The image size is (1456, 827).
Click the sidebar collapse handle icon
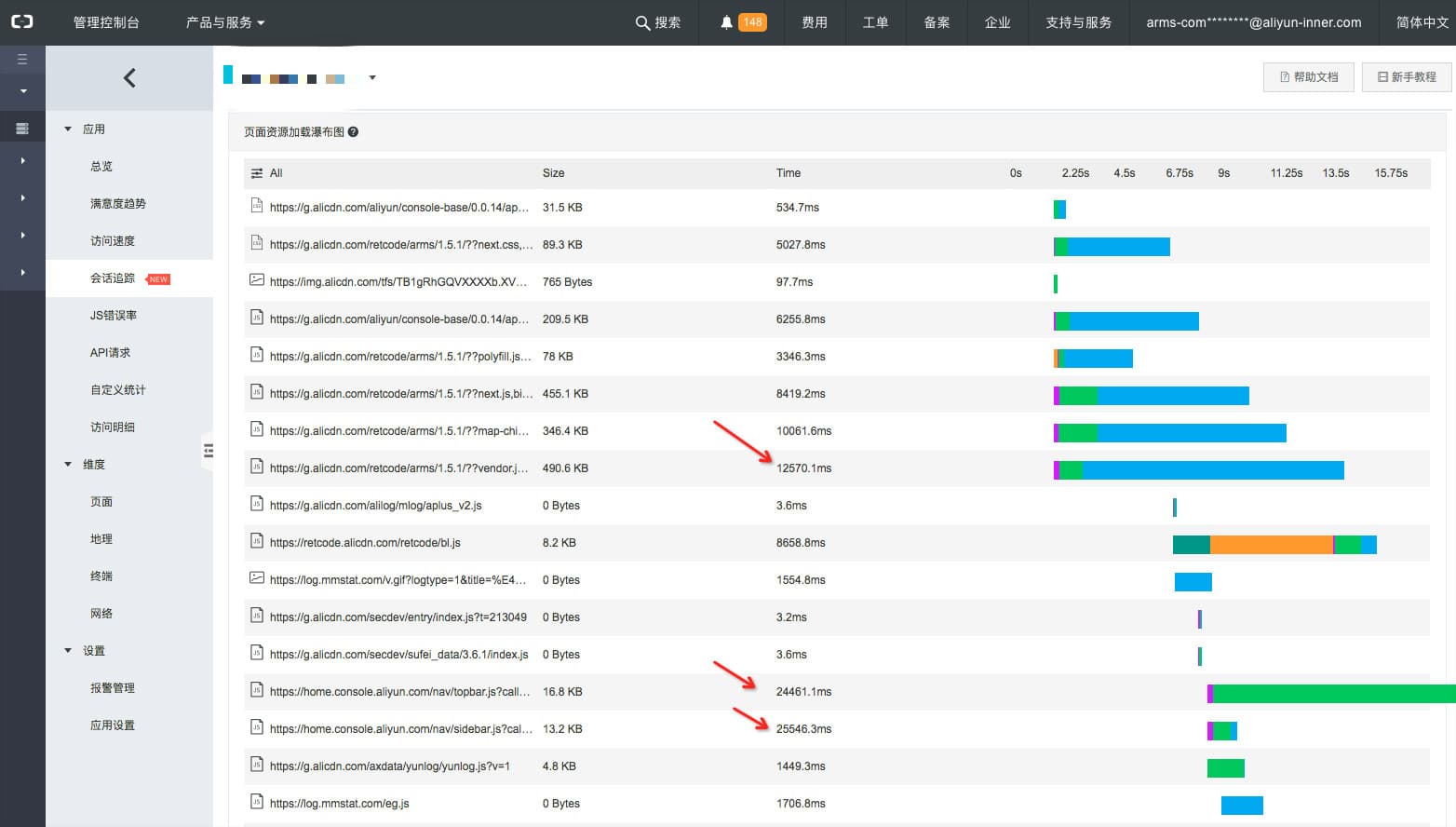(x=209, y=451)
